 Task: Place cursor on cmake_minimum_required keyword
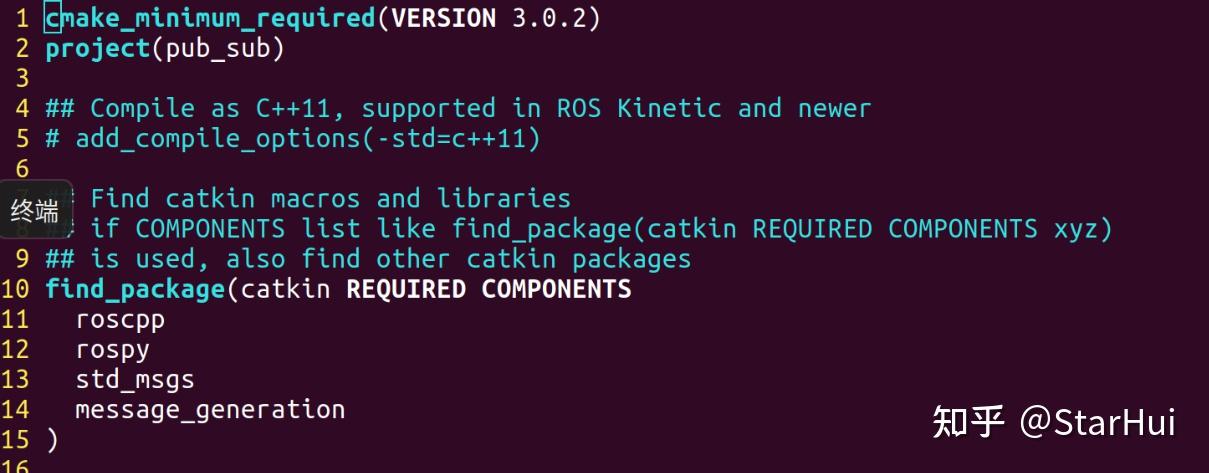[x=210, y=18]
